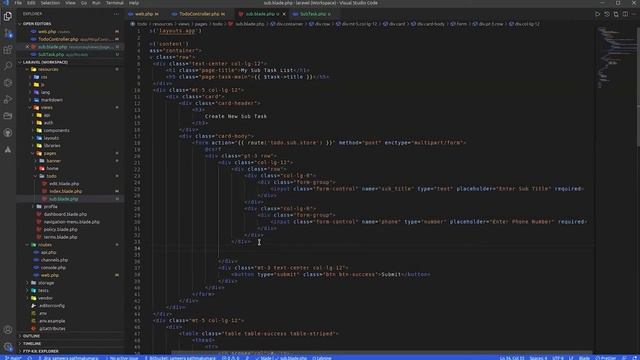Click the editor horizontal scrollbar
Image resolution: width=640 pixels, height=360 pixels.
tap(382, 352)
